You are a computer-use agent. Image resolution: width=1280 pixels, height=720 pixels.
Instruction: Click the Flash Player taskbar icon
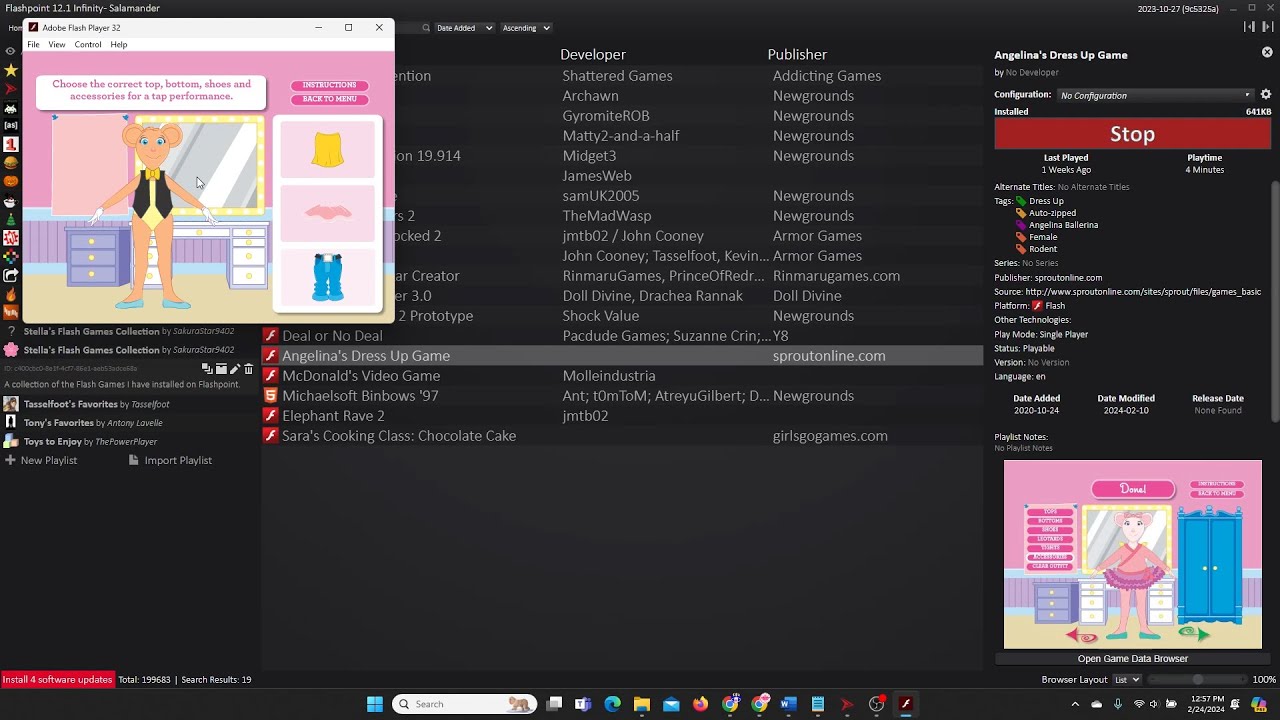pyautogui.click(x=906, y=704)
